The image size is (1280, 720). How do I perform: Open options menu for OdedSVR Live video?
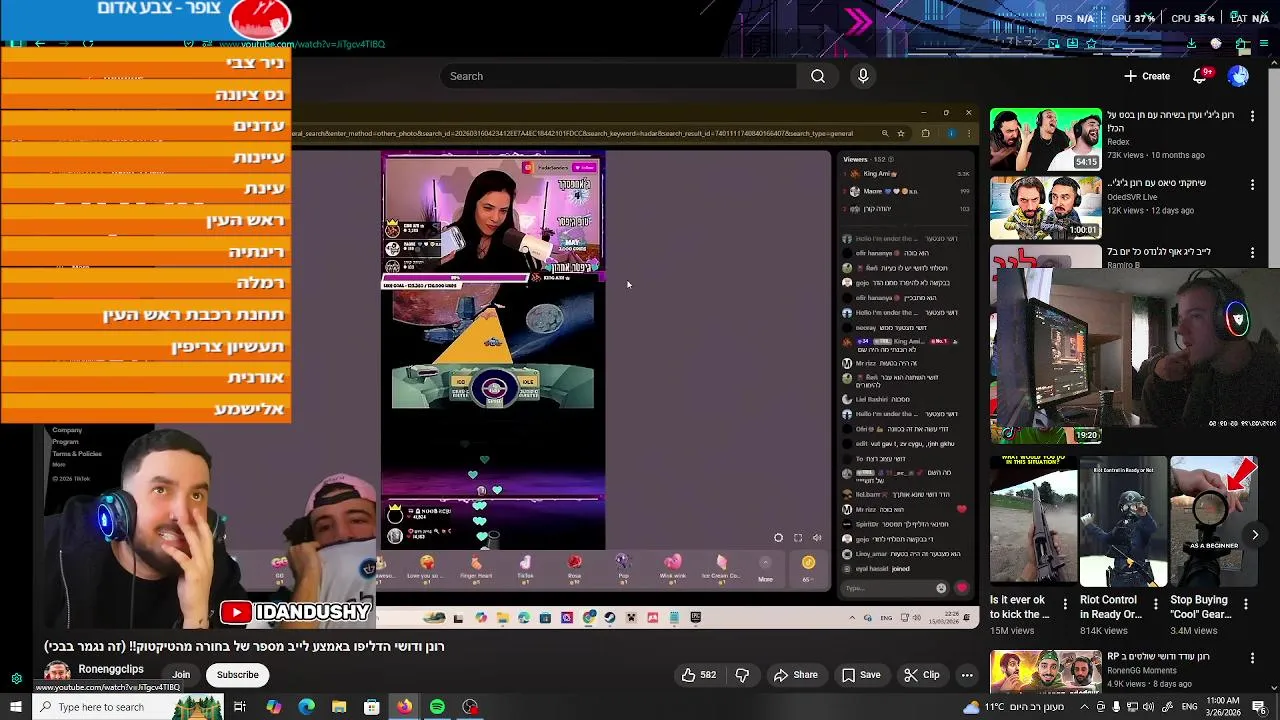[x=1252, y=184]
